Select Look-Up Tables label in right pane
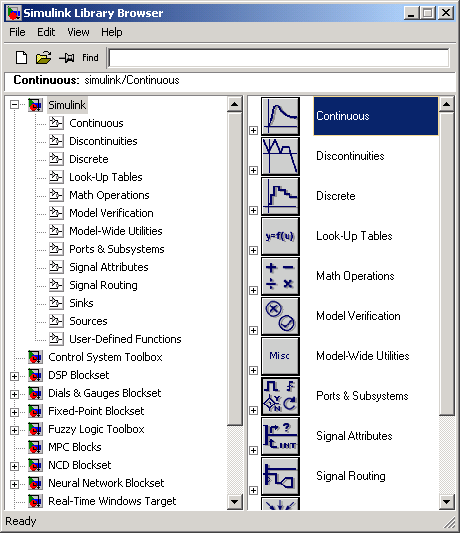 354,236
